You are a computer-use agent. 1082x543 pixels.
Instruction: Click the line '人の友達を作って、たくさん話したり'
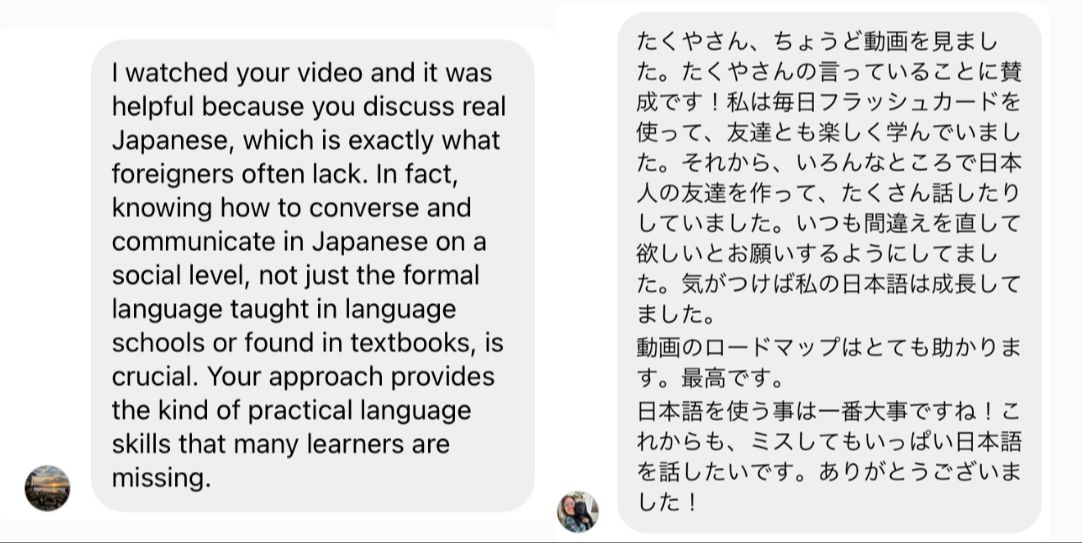pyautogui.click(x=828, y=194)
